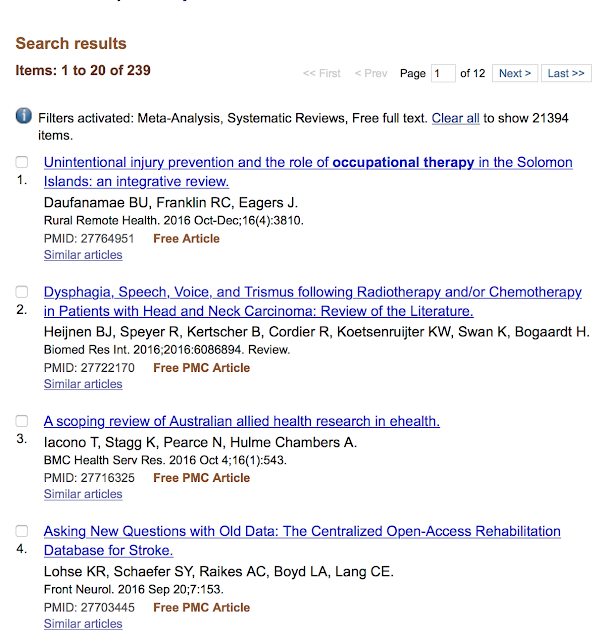Open Dysphagia, Speech, Voice, Trismus article

coord(313,302)
